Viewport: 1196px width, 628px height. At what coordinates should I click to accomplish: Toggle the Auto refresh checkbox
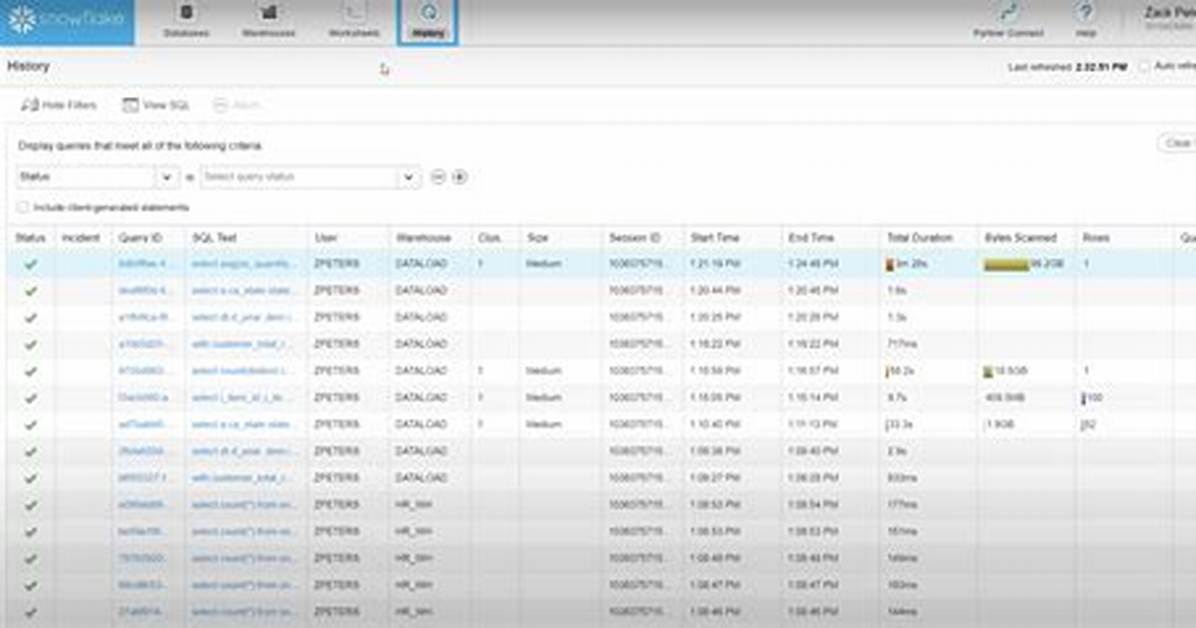click(x=1144, y=66)
